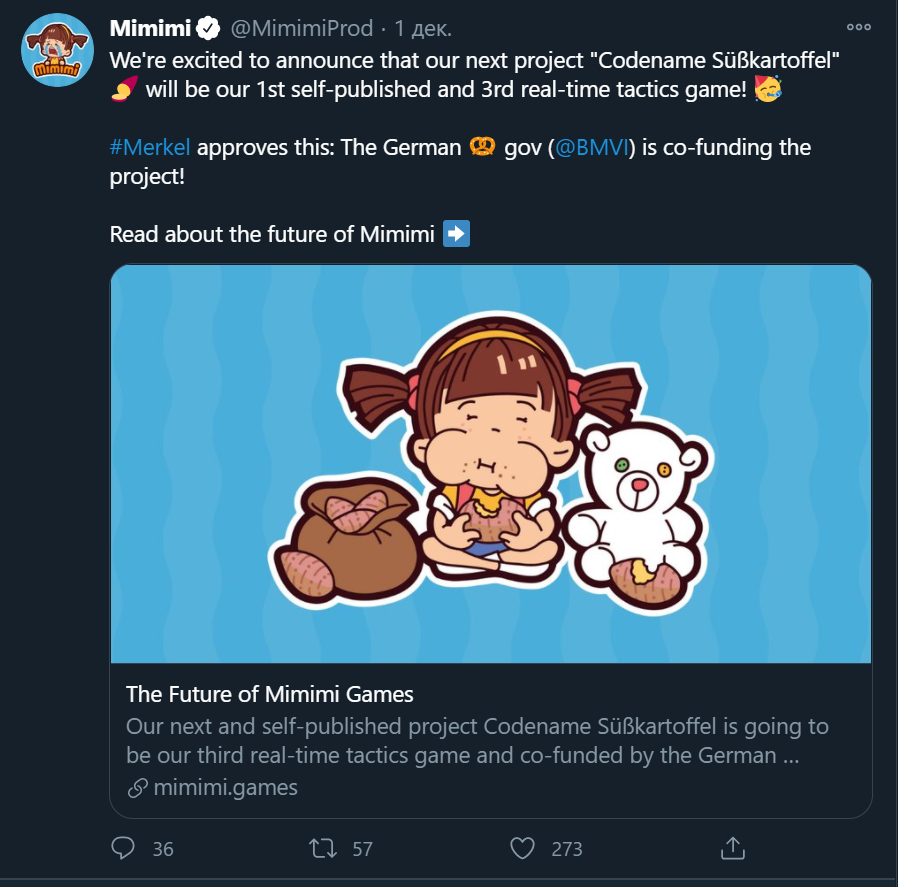Image resolution: width=898 pixels, height=887 pixels.
Task: Click the reply count 36
Action: click(x=163, y=849)
